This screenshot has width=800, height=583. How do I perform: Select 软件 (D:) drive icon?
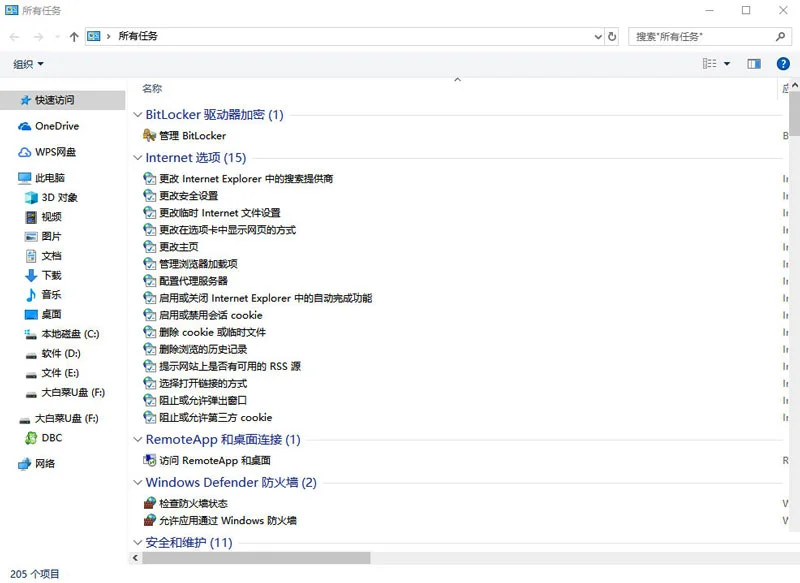pyautogui.click(x=31, y=354)
